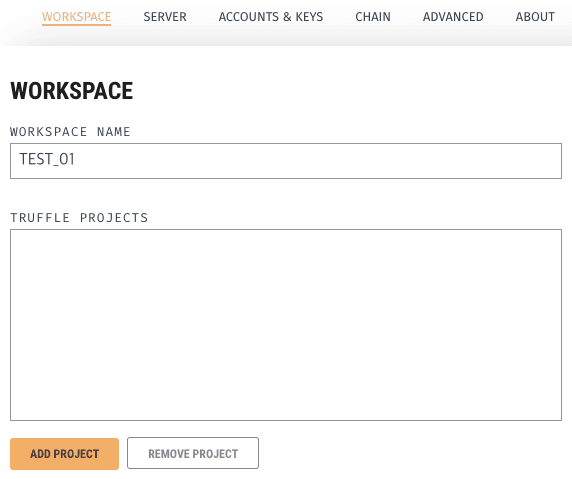Click the Remove Project button
Viewport: 572px width, 479px height.
pyautogui.click(x=193, y=453)
